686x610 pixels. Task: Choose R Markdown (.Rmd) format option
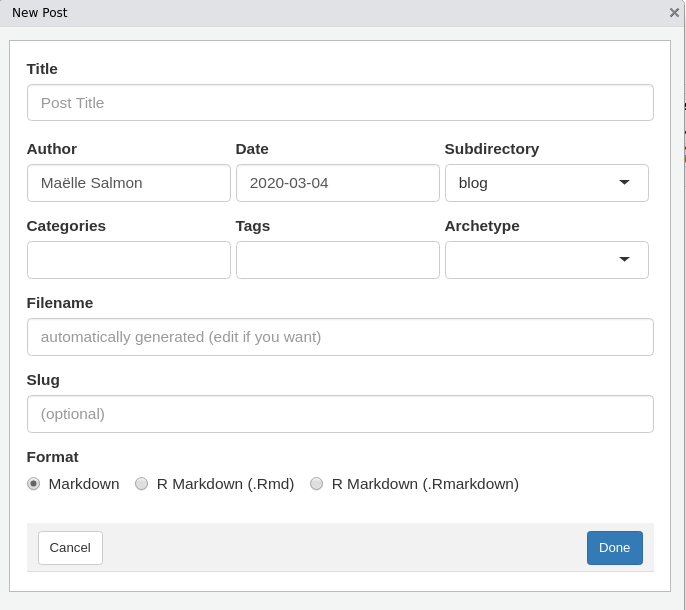(142, 484)
